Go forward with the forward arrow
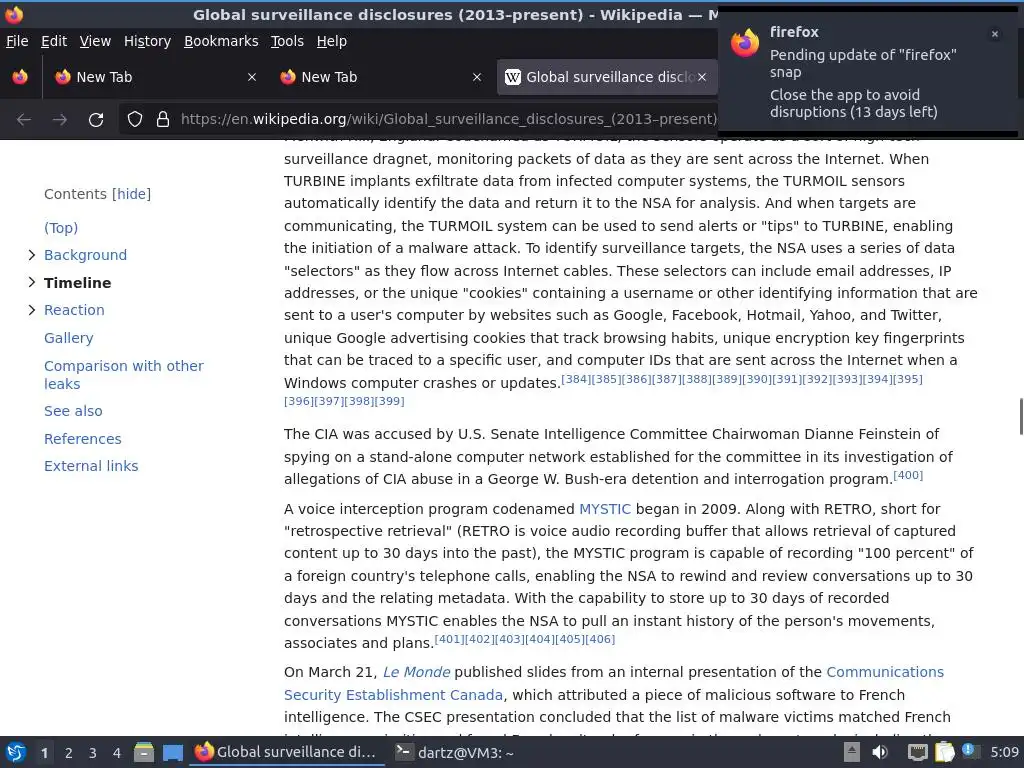The height and width of the screenshot is (768, 1024). tap(60, 120)
